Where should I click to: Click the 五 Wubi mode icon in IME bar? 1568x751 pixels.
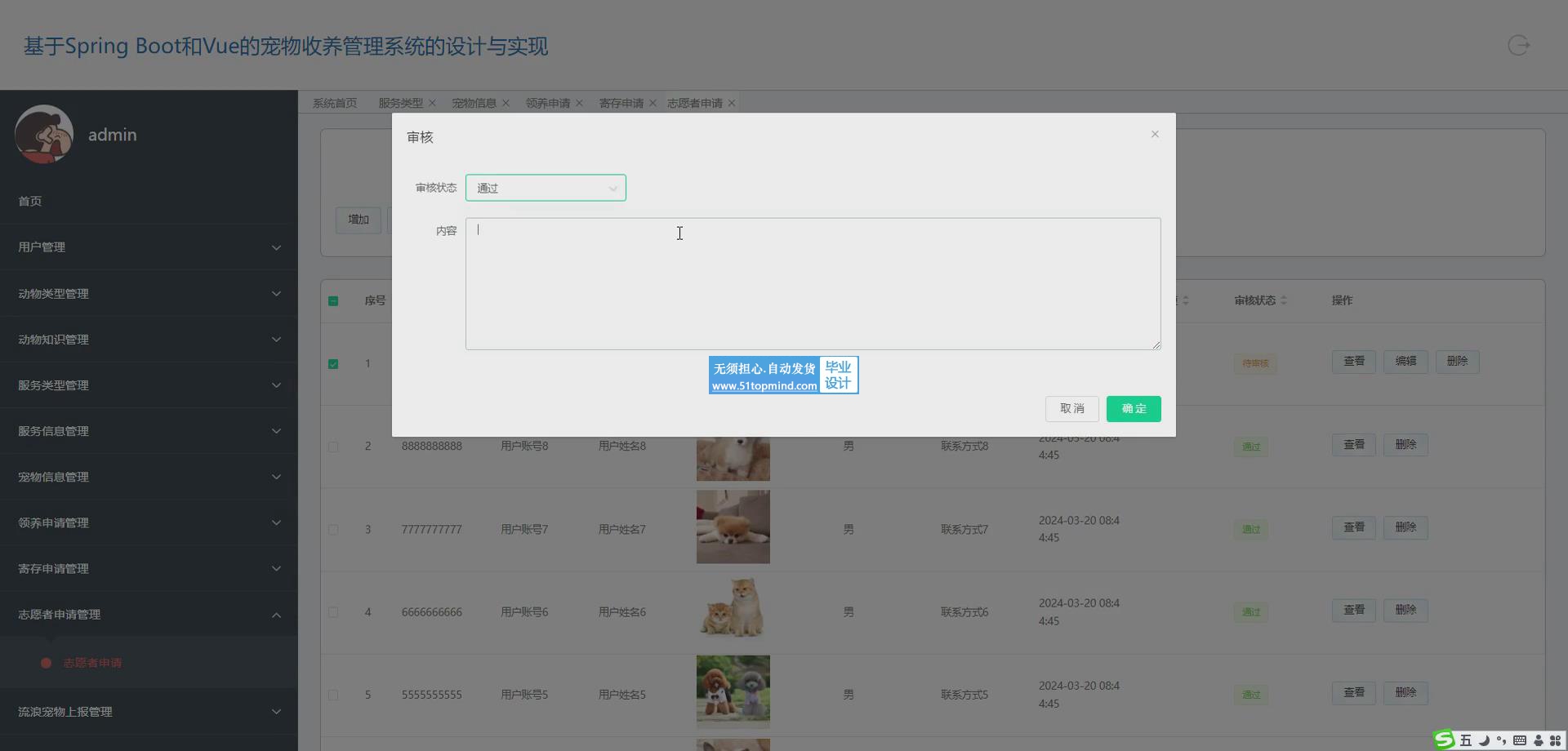point(1465,740)
